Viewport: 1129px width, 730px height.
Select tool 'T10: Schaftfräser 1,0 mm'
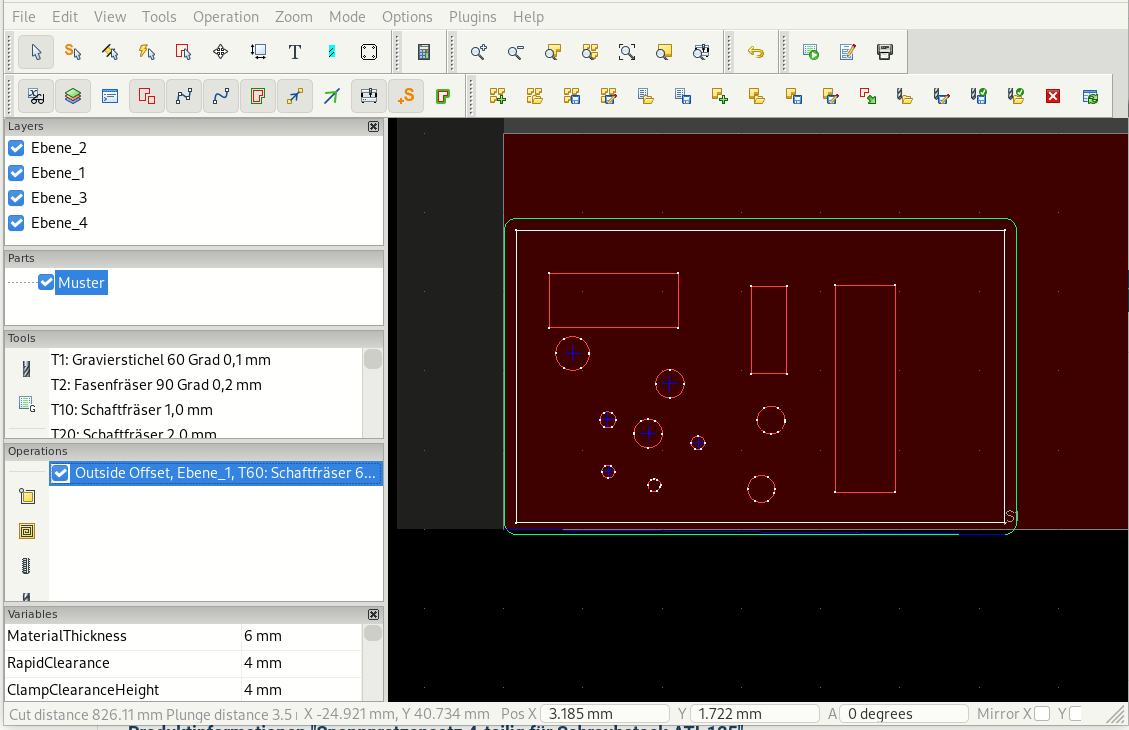coord(132,410)
